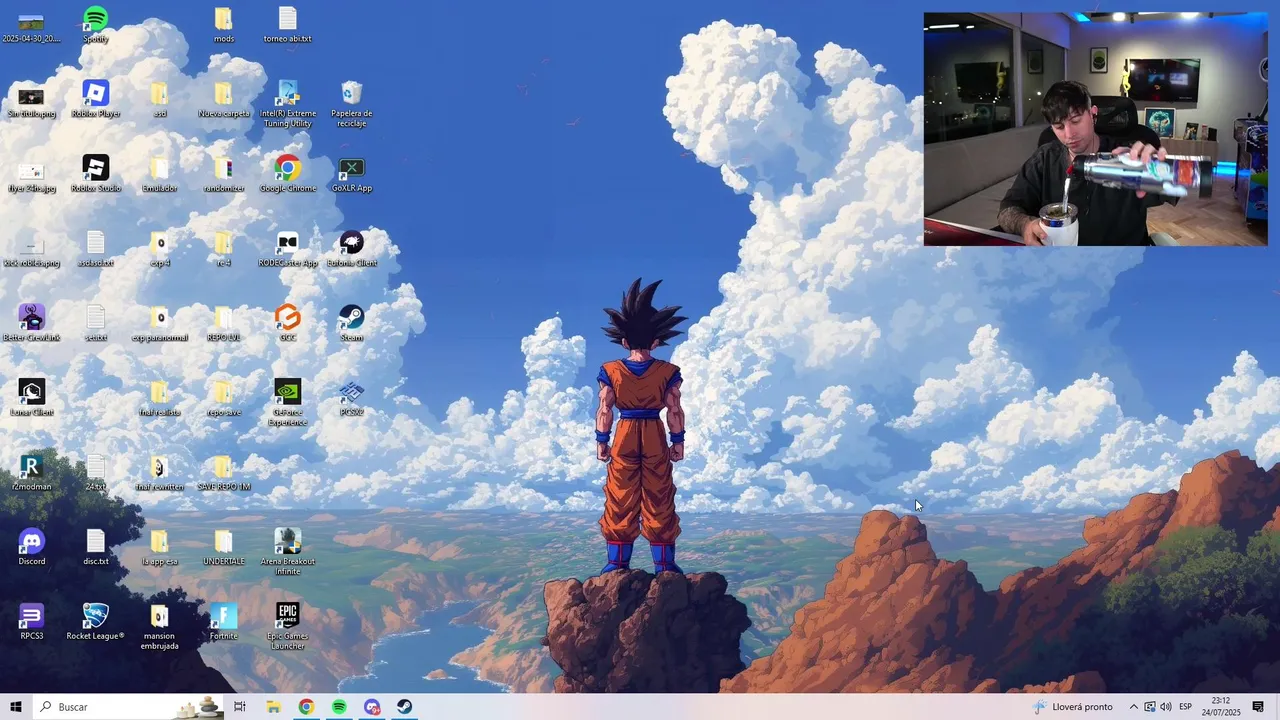Open the Lloverá pronto weather widget
Viewport: 1280px width, 720px height.
pos(1073,707)
